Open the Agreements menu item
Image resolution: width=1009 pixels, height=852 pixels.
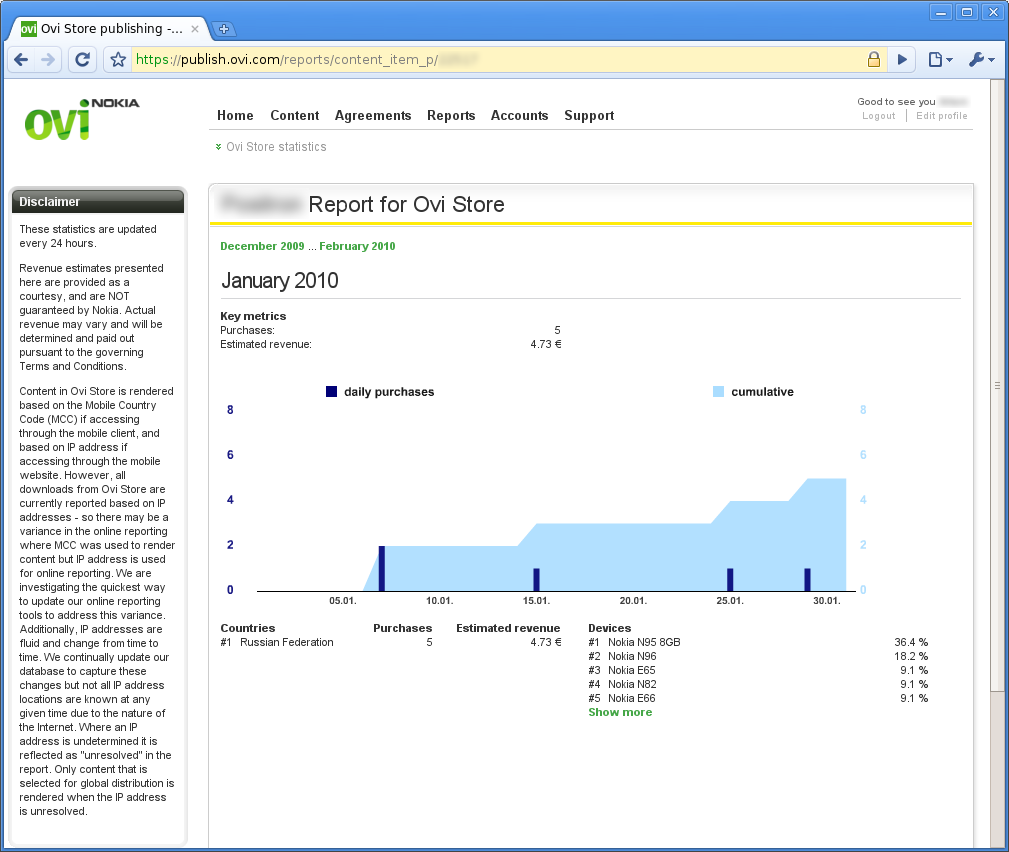click(373, 115)
